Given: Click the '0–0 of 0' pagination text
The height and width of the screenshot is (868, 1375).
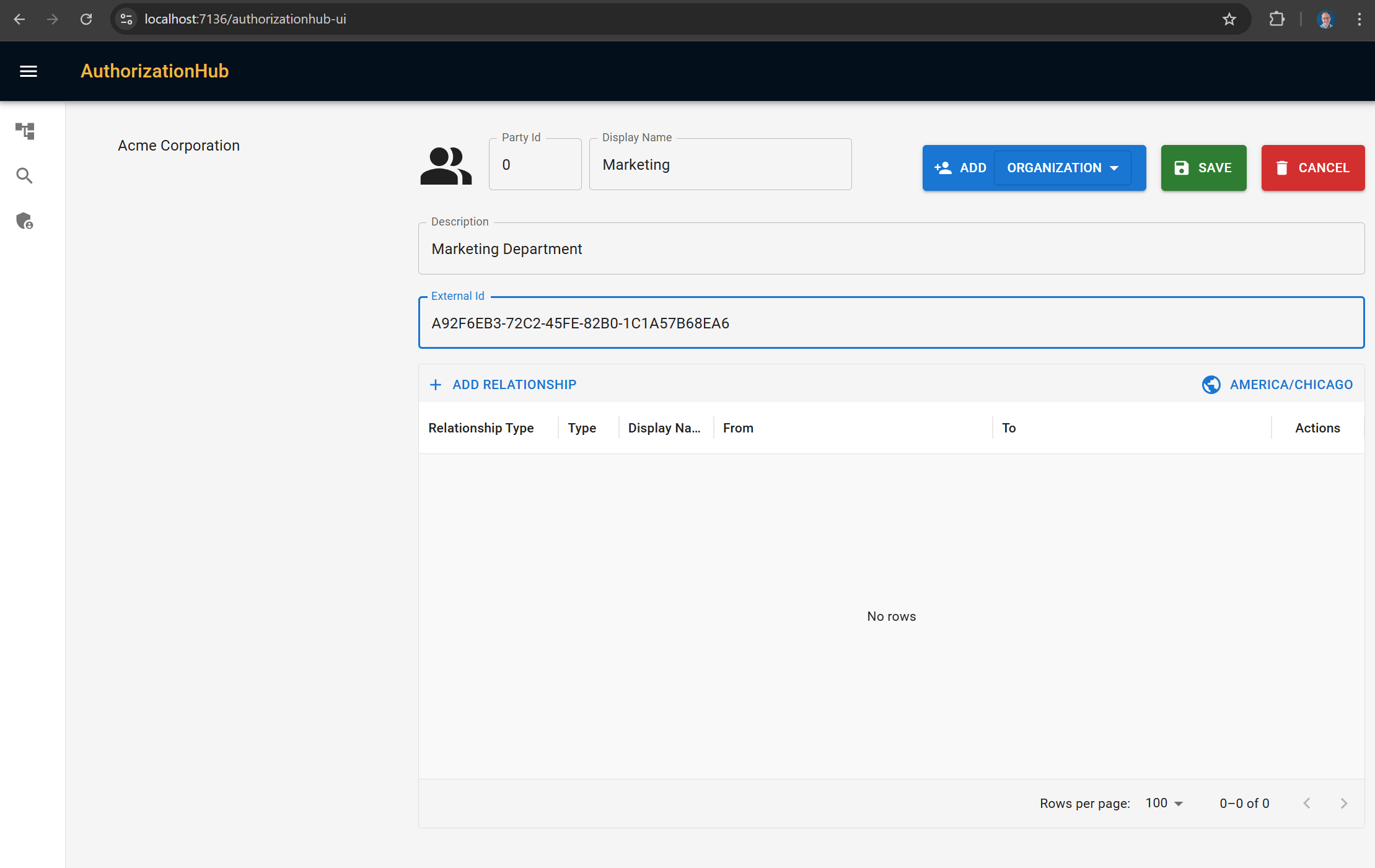Looking at the screenshot, I should point(1244,803).
